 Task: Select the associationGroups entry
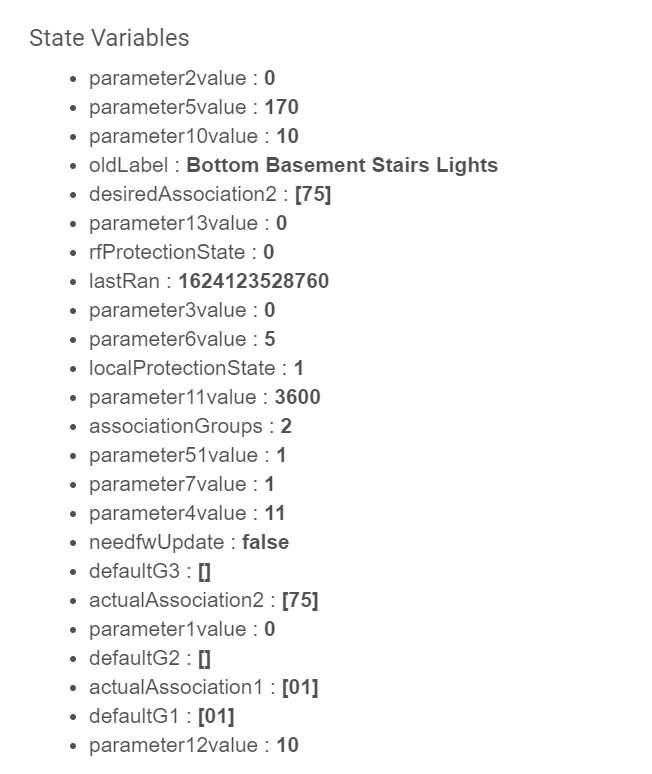(191, 426)
